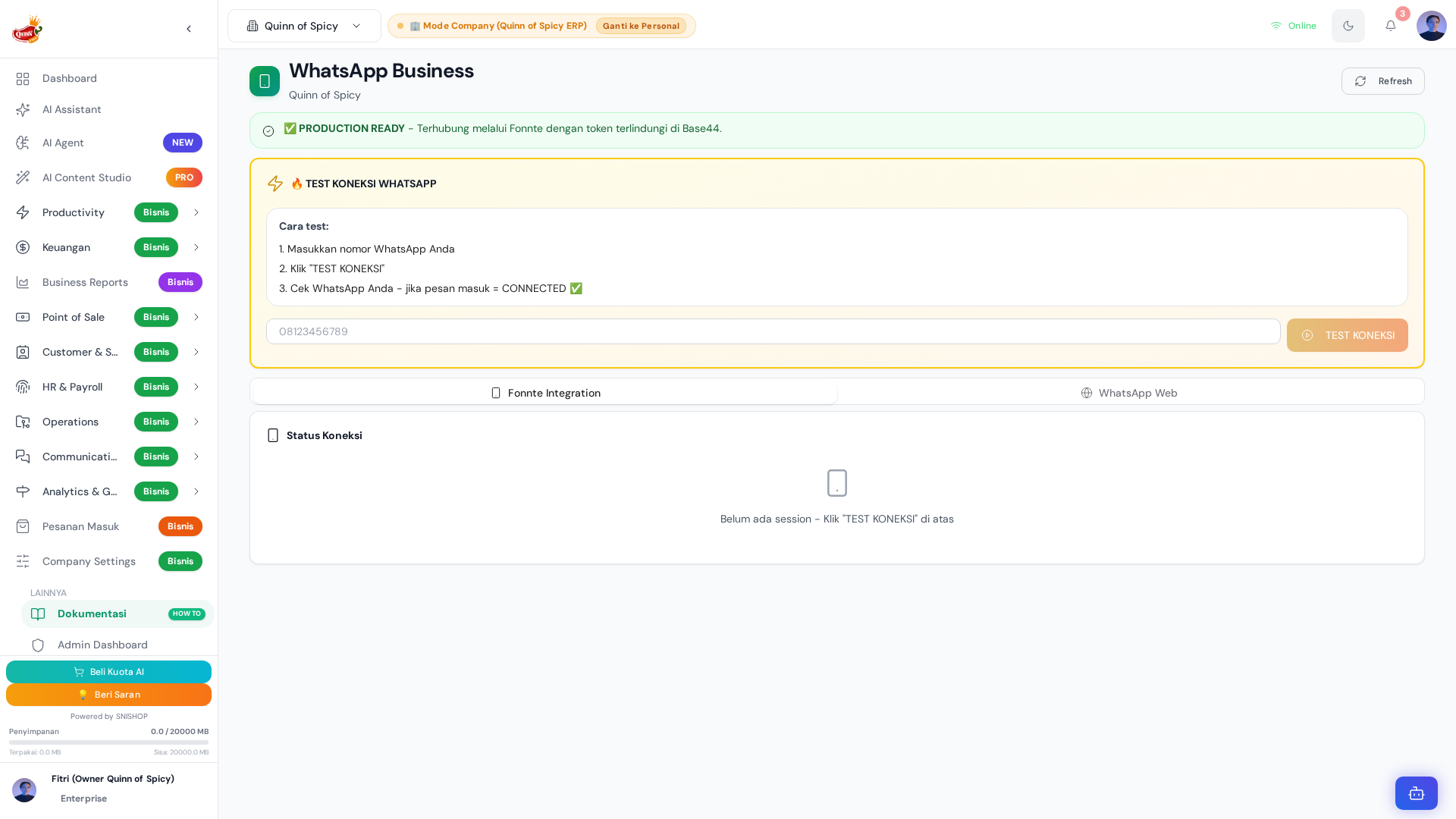Click the Keuangan dollar icon

coord(23,247)
